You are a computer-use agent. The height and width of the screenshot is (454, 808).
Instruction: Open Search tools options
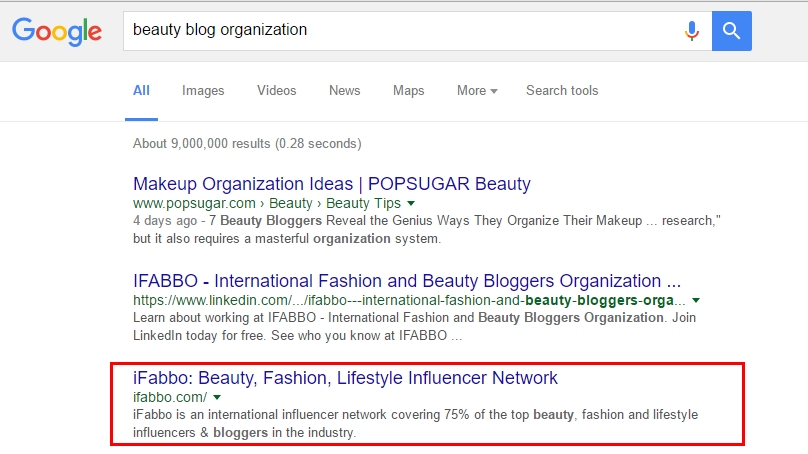562,91
